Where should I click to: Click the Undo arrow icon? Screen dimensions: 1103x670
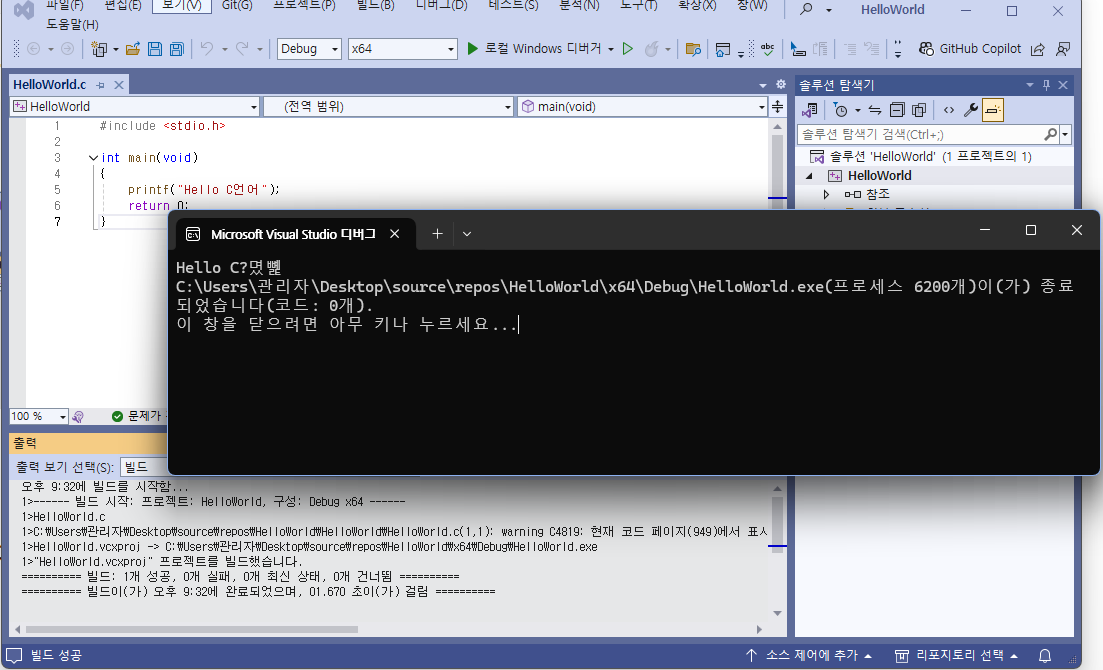[x=207, y=49]
